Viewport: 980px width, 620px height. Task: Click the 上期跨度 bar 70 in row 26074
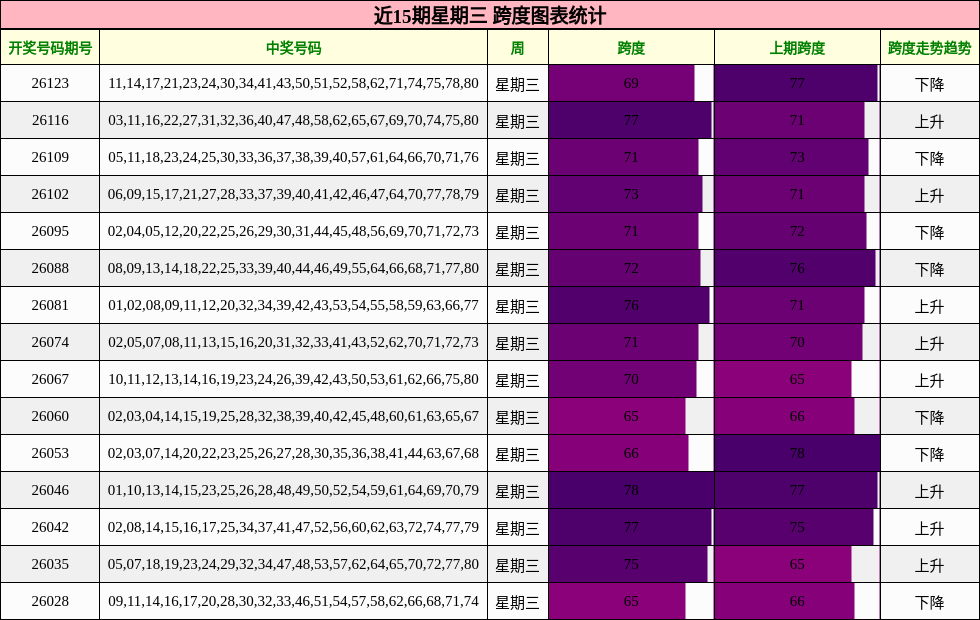coord(789,342)
